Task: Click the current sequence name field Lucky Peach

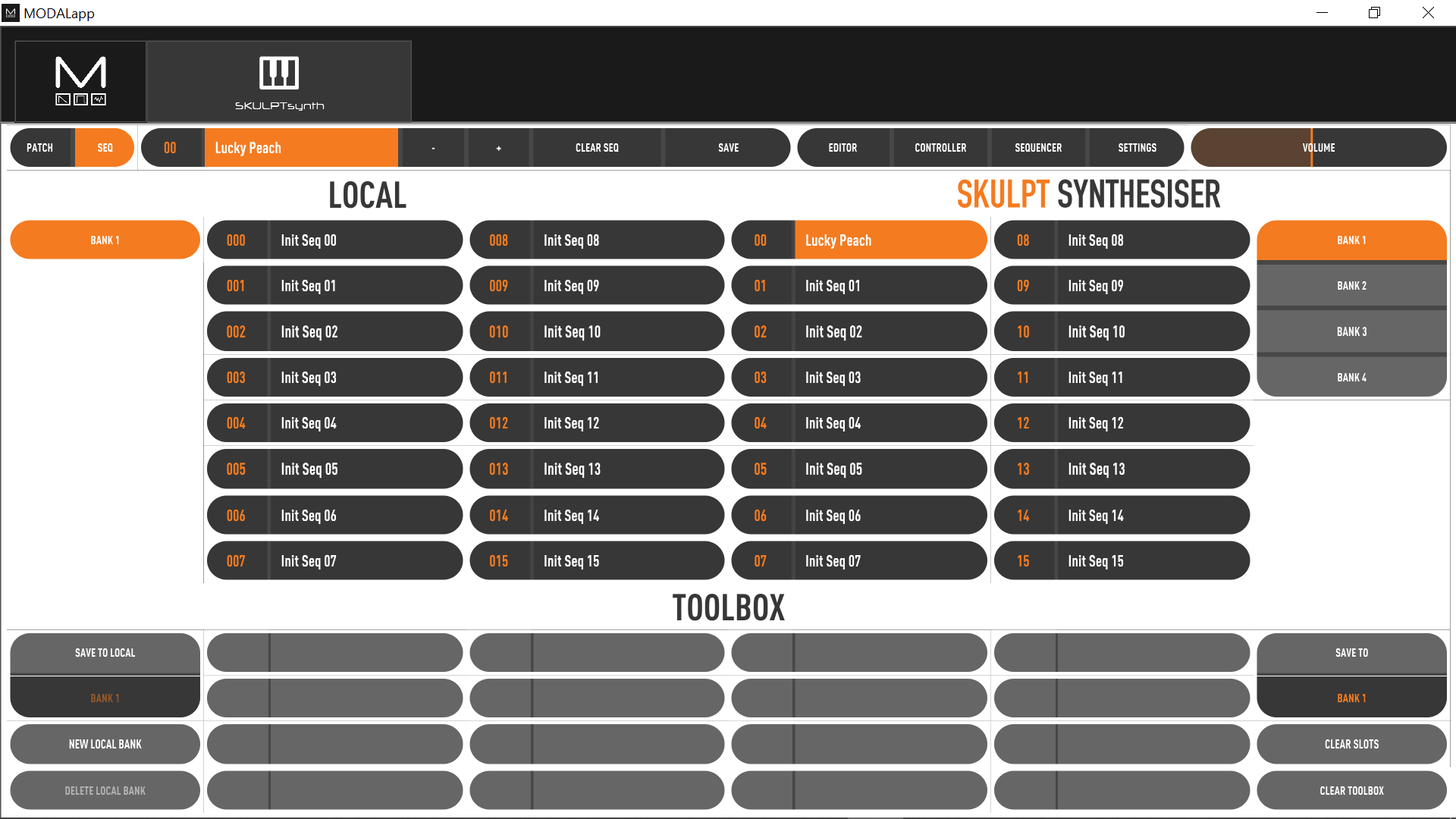Action: [x=300, y=148]
